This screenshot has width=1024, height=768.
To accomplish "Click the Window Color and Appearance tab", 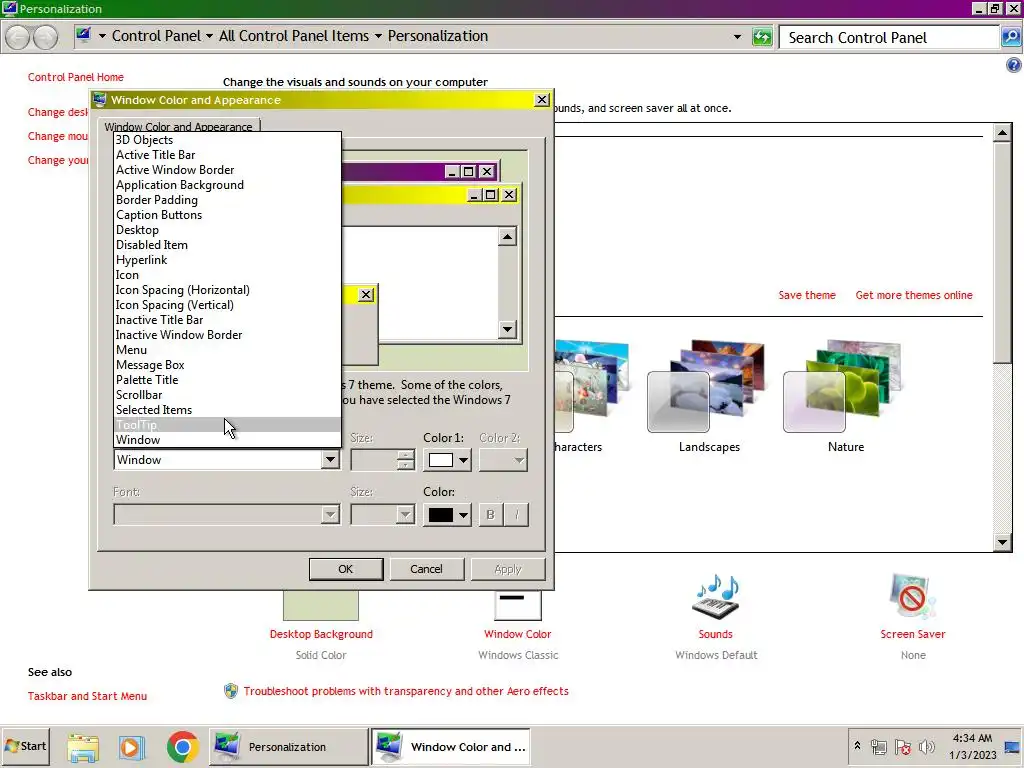I will pos(178,127).
